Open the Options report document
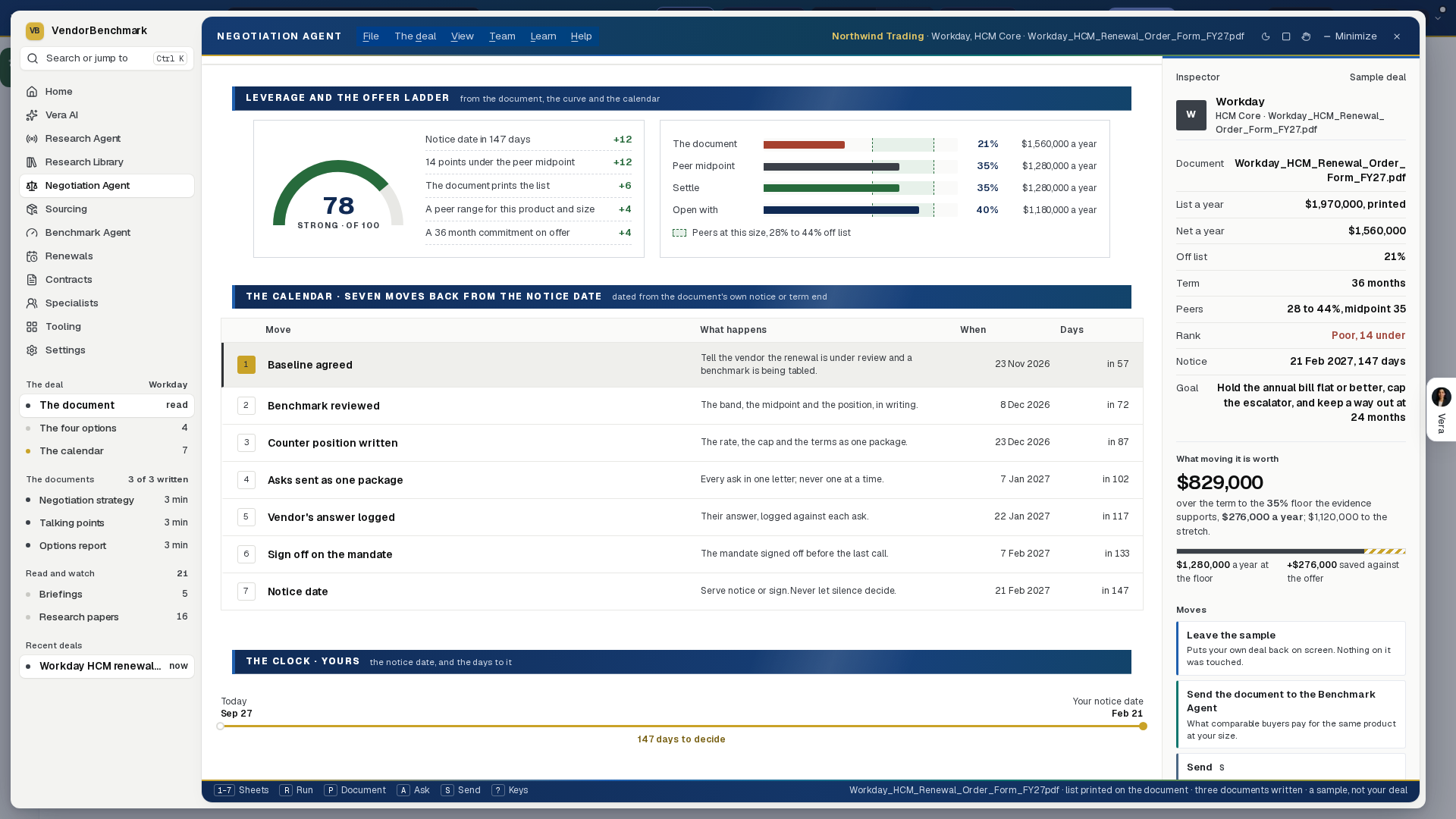 coord(107,546)
